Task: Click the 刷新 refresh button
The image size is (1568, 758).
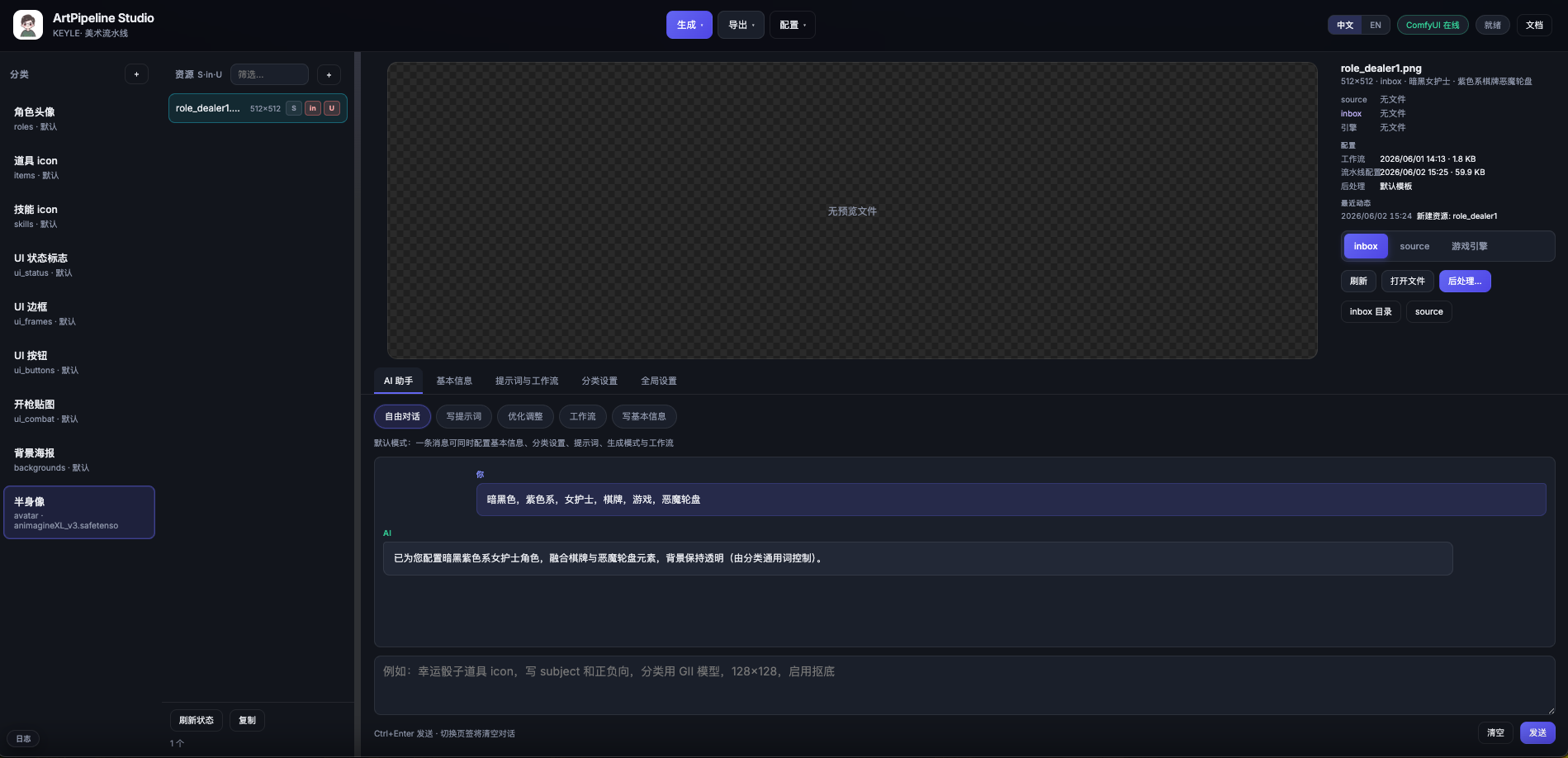Action: click(1358, 281)
